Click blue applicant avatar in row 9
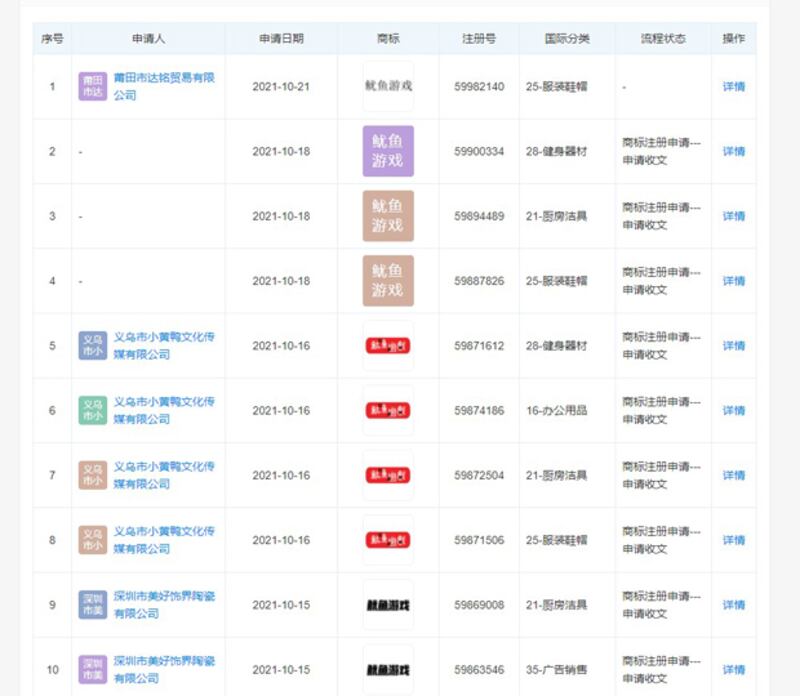 click(x=92, y=605)
